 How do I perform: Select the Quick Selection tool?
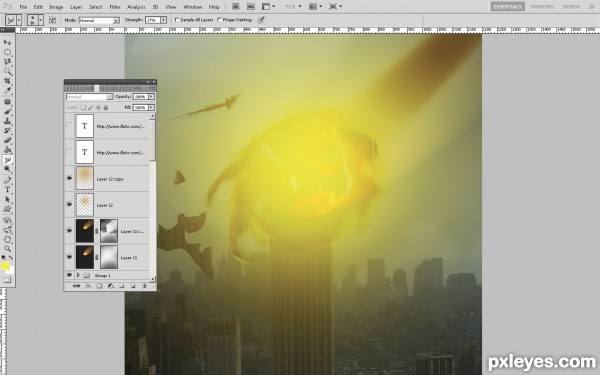(x=7, y=72)
